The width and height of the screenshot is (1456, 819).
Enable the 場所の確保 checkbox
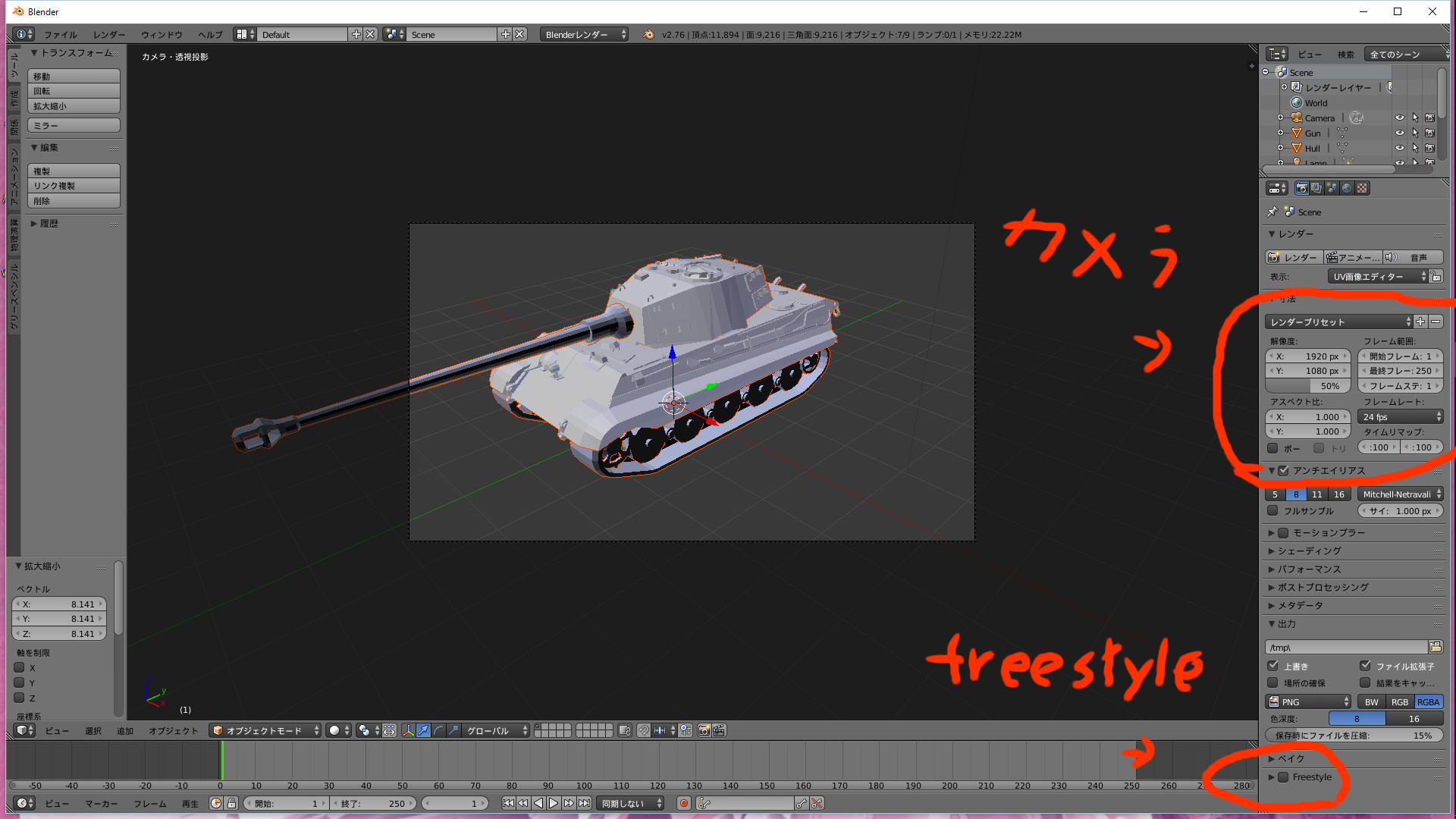(1273, 682)
